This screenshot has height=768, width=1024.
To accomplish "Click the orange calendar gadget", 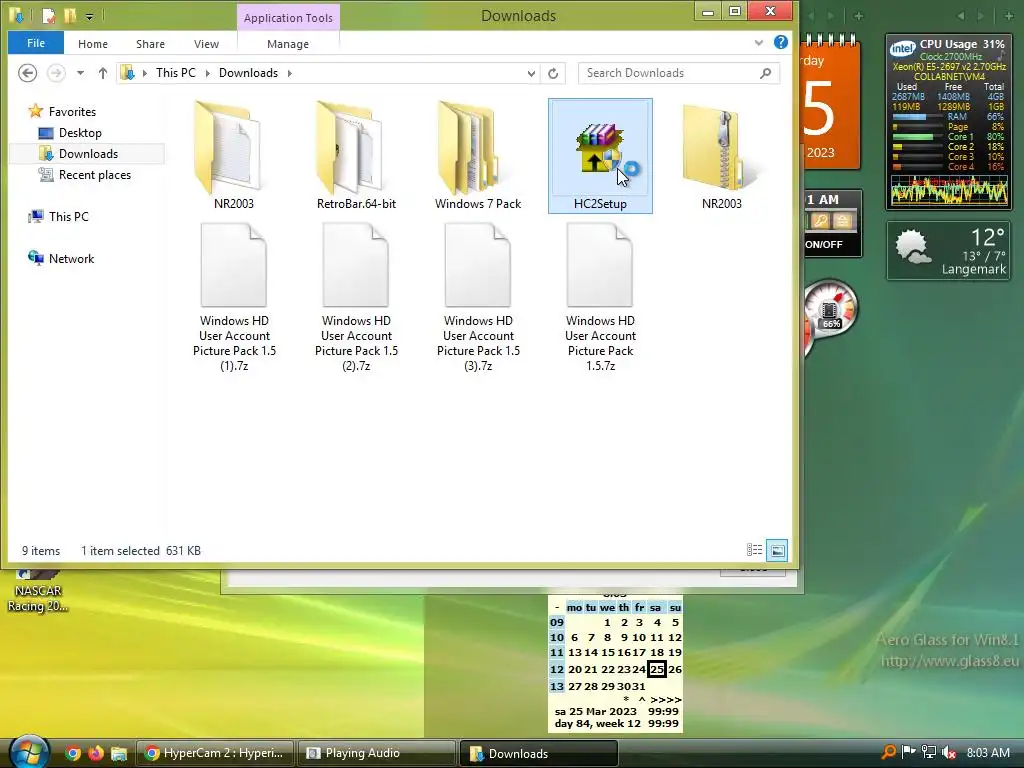I will tap(831, 103).
